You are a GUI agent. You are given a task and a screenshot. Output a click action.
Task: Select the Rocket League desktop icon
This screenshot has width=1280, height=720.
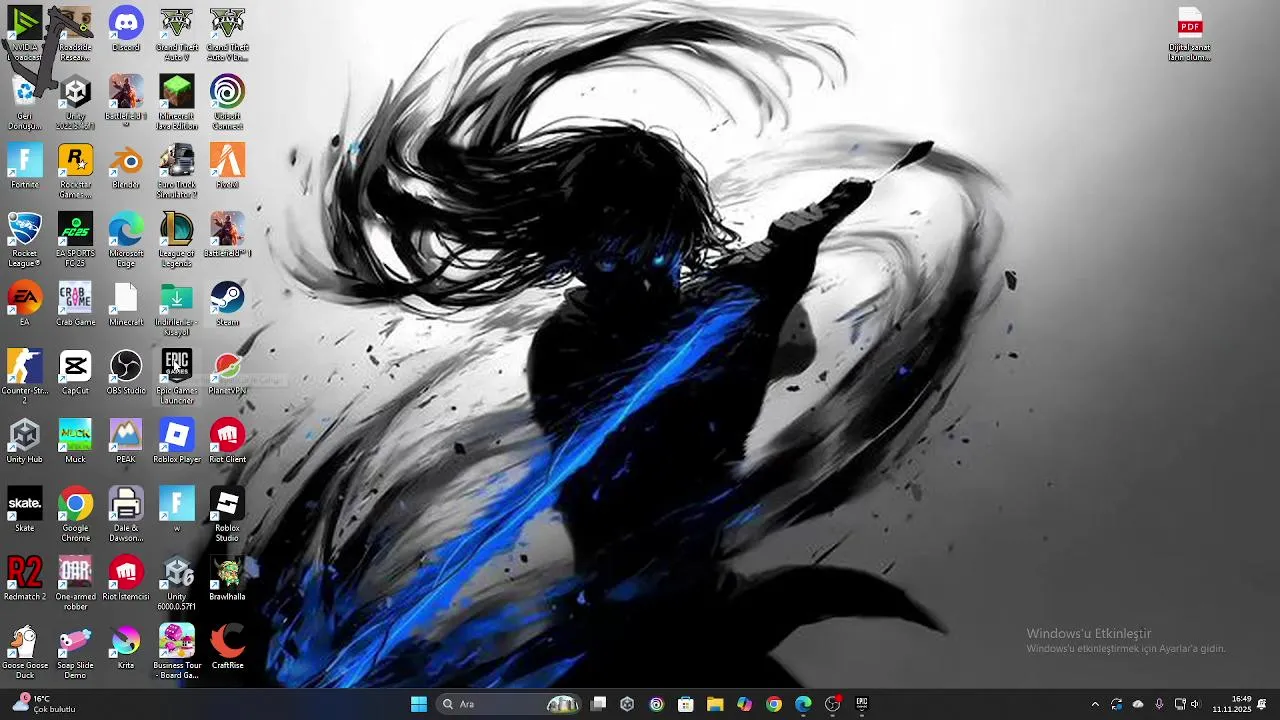click(x=25, y=240)
